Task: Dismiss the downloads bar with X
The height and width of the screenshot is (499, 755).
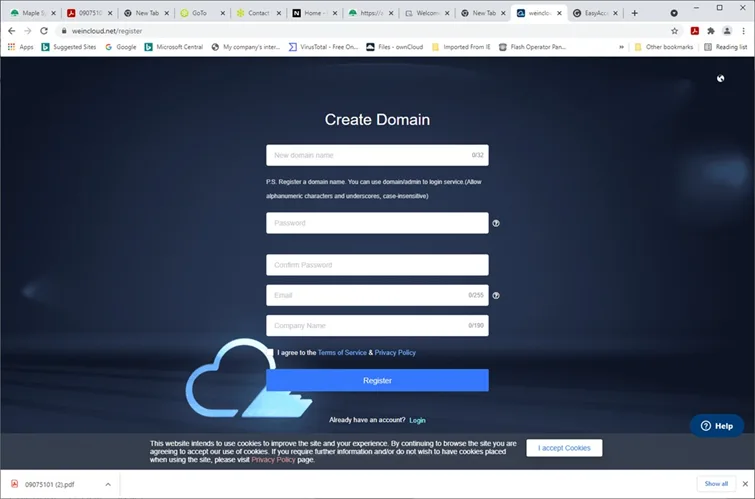Action: [x=745, y=484]
